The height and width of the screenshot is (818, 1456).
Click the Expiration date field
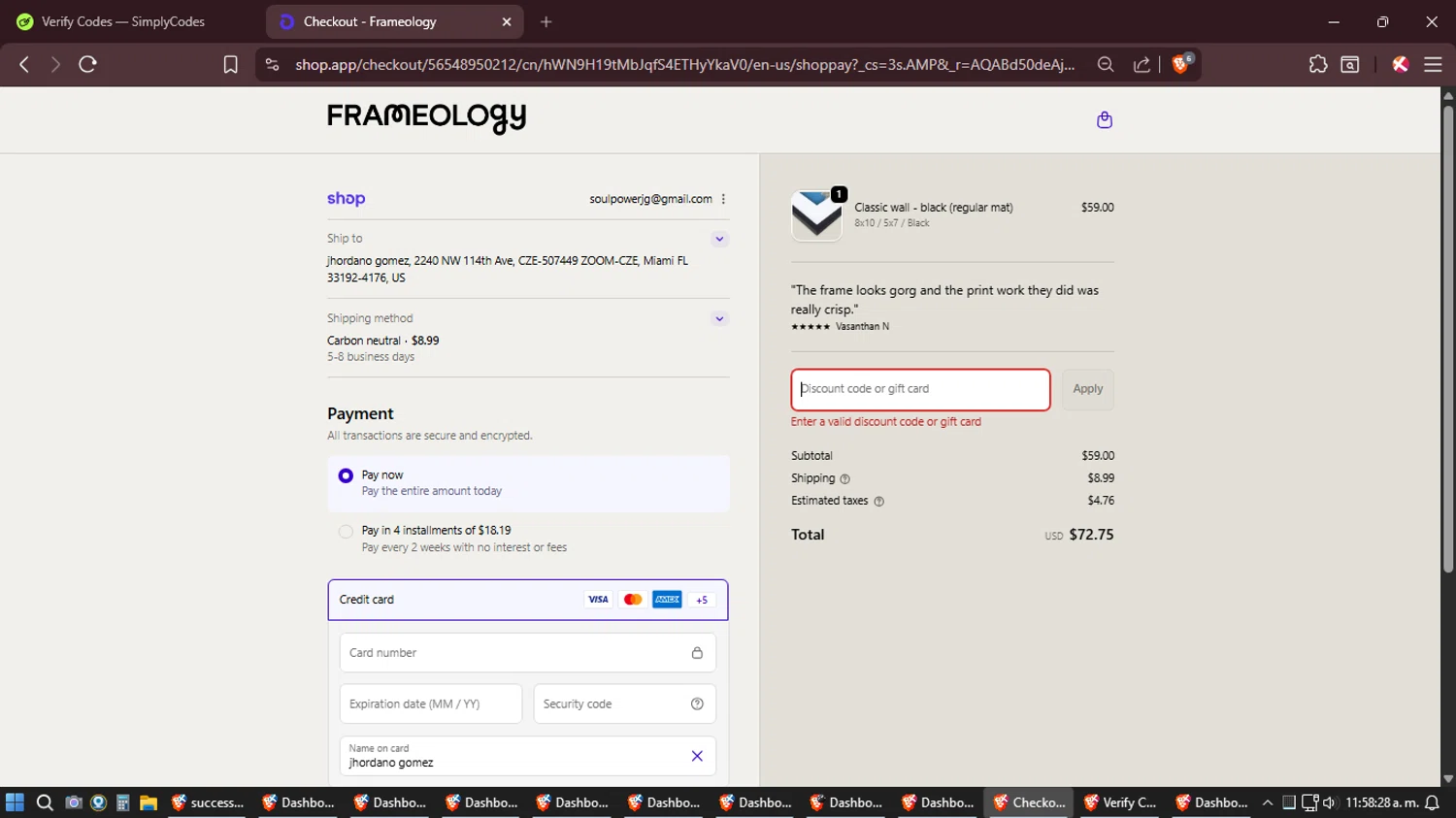coord(431,704)
